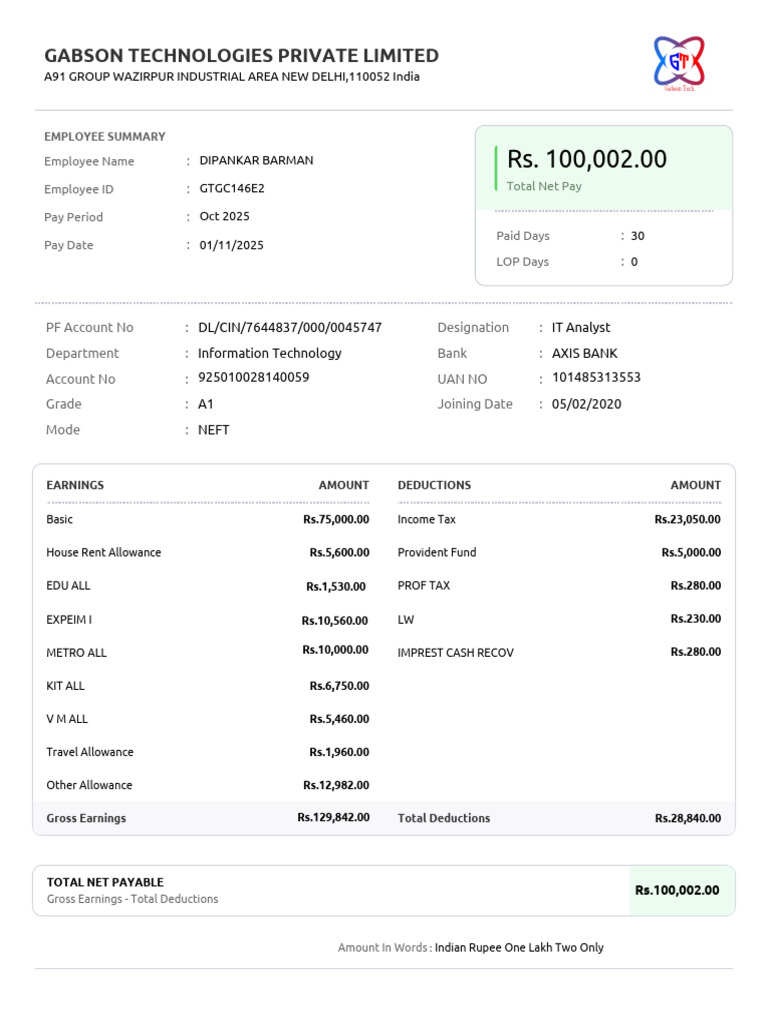Select the Paid Days value 30
The width and height of the screenshot is (768, 1024).
tap(637, 236)
